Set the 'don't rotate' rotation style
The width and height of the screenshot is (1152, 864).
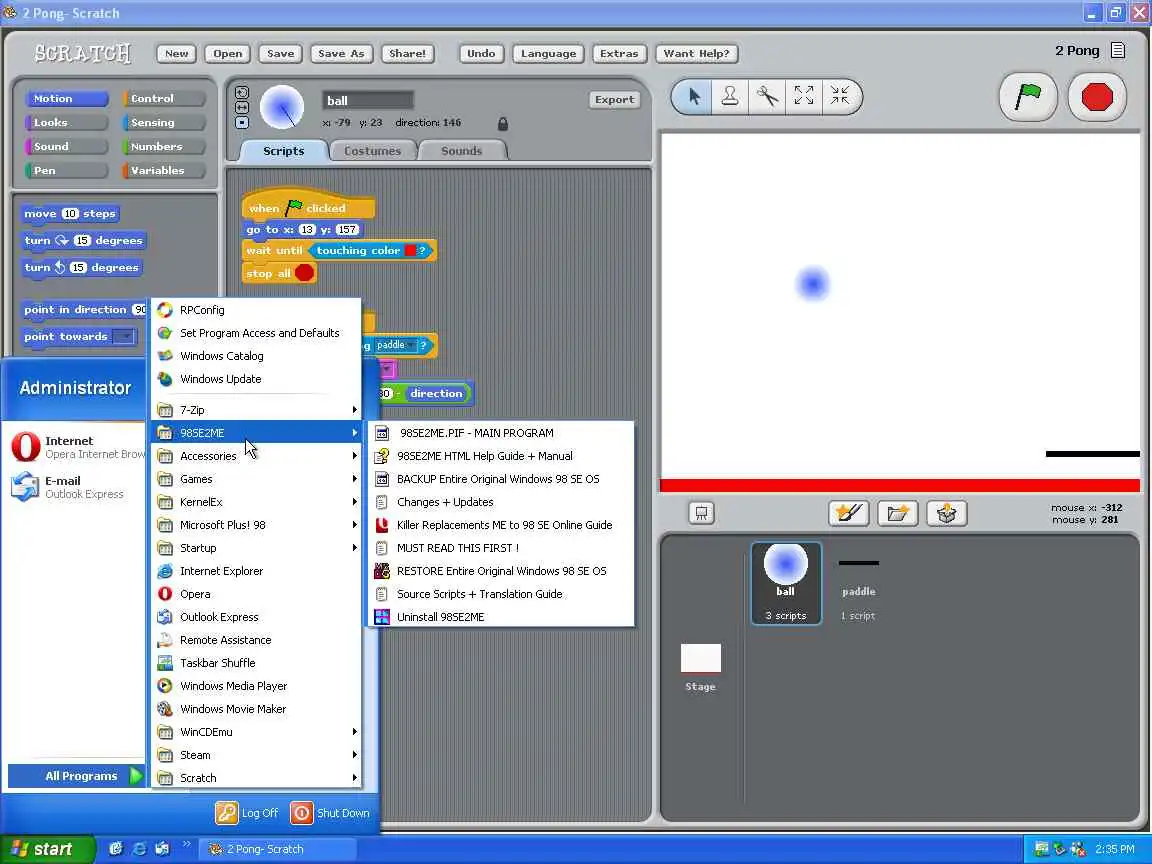(242, 122)
